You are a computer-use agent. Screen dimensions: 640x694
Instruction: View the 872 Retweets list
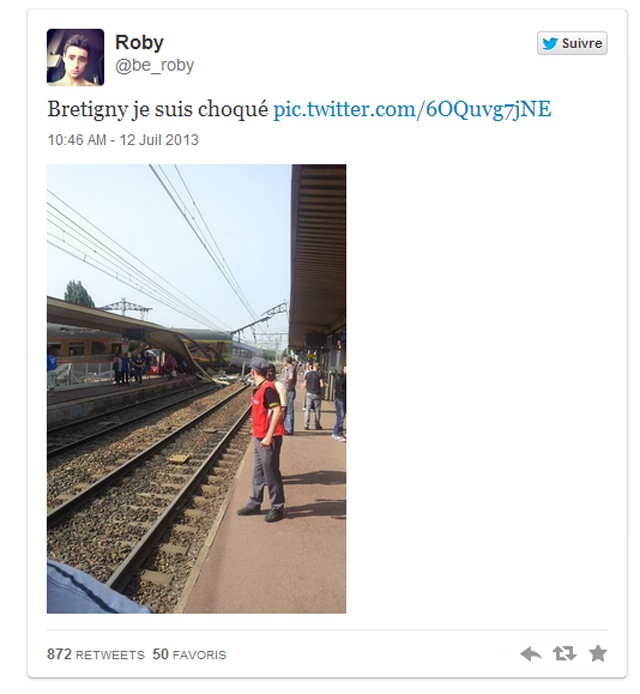point(96,654)
